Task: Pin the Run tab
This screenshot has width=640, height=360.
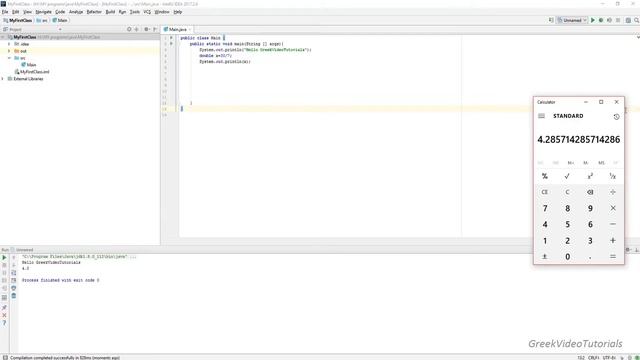Action: [x=4, y=307]
